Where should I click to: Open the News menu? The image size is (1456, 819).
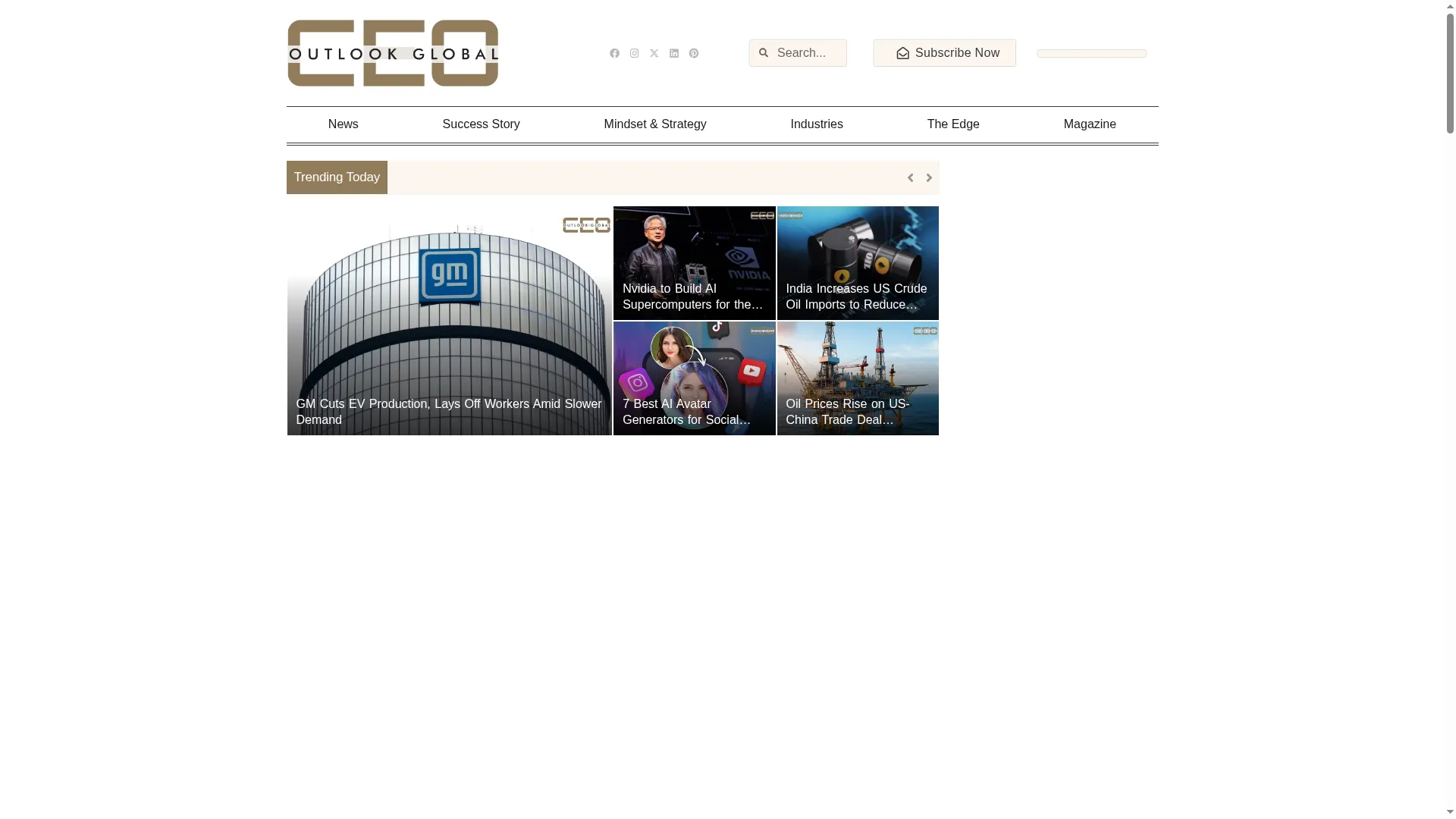343,124
